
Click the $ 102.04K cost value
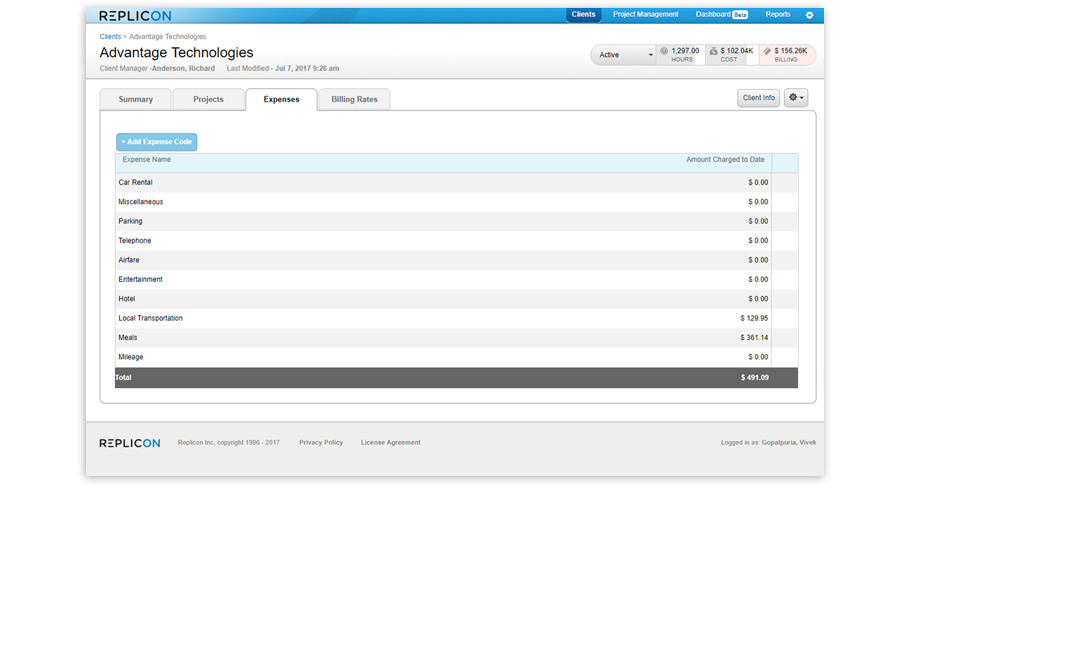pyautogui.click(x=737, y=51)
